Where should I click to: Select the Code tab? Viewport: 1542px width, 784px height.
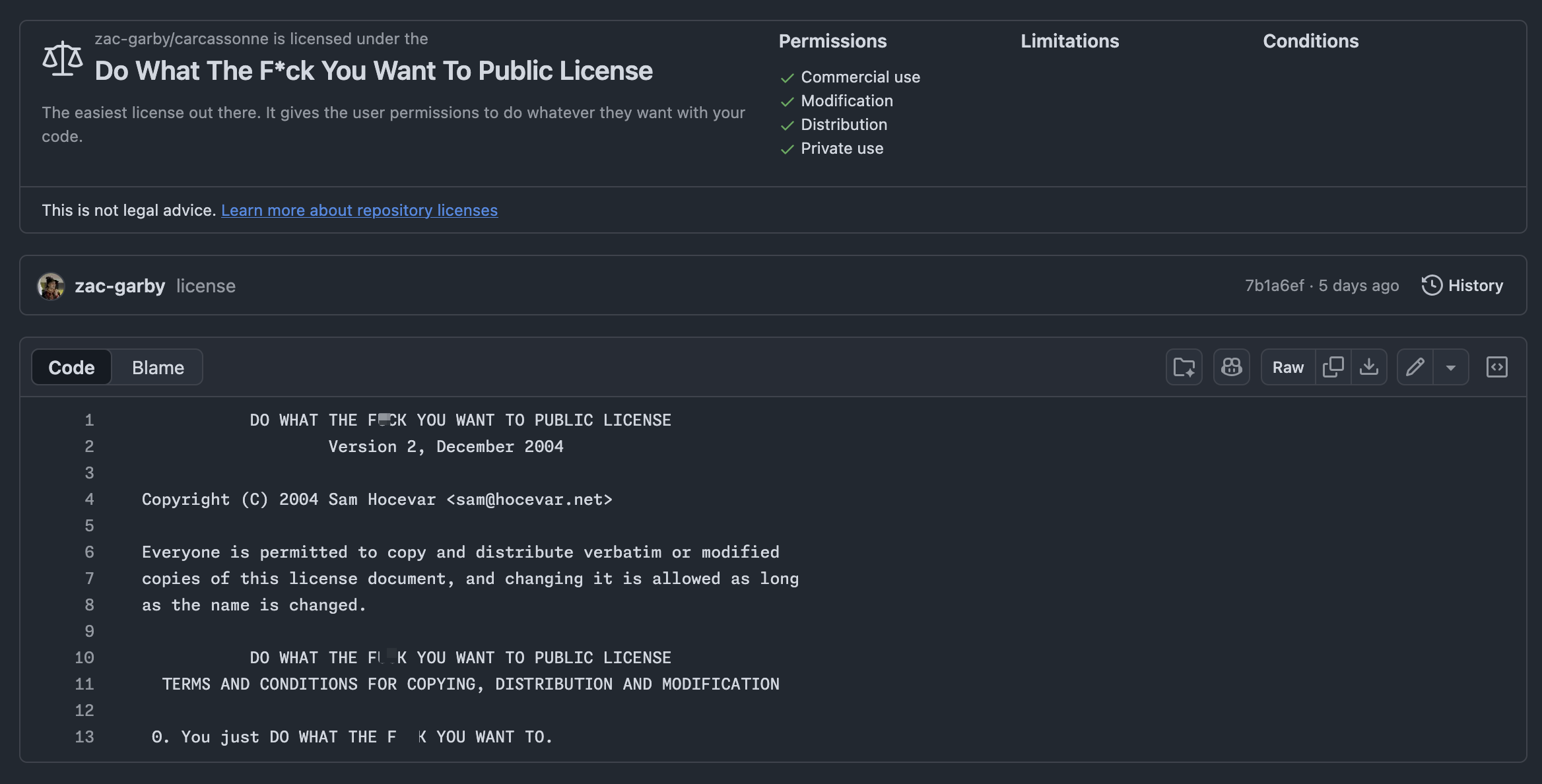coord(71,367)
